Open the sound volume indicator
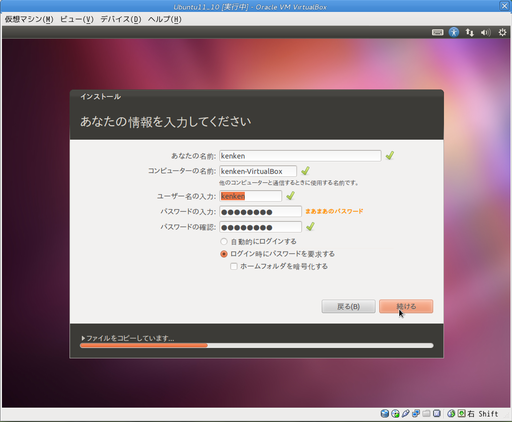 (x=485, y=32)
